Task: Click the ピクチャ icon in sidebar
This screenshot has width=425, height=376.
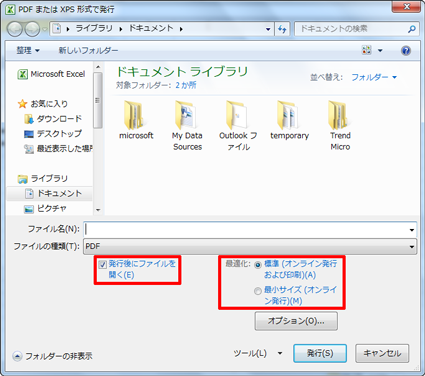Action: tap(29, 209)
